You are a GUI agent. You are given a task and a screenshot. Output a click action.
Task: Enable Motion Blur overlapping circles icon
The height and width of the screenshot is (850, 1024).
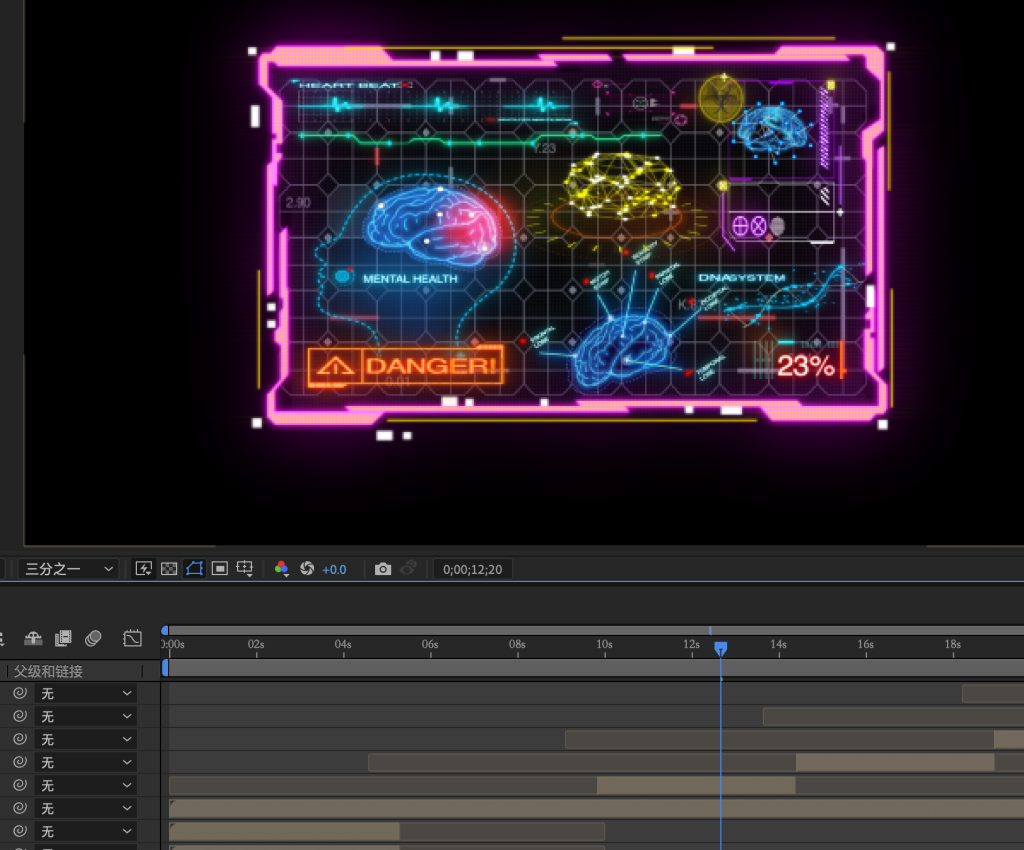(x=94, y=638)
